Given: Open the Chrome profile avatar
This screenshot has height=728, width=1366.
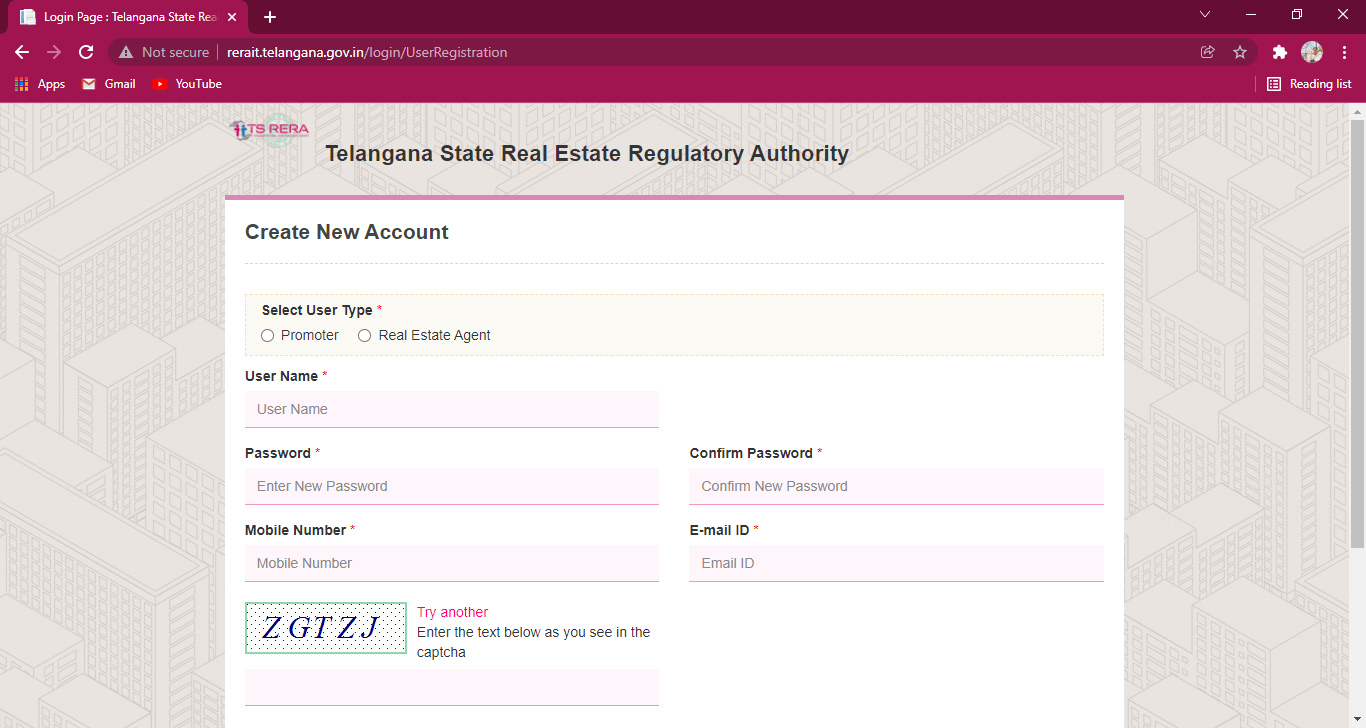Looking at the screenshot, I should pyautogui.click(x=1312, y=52).
